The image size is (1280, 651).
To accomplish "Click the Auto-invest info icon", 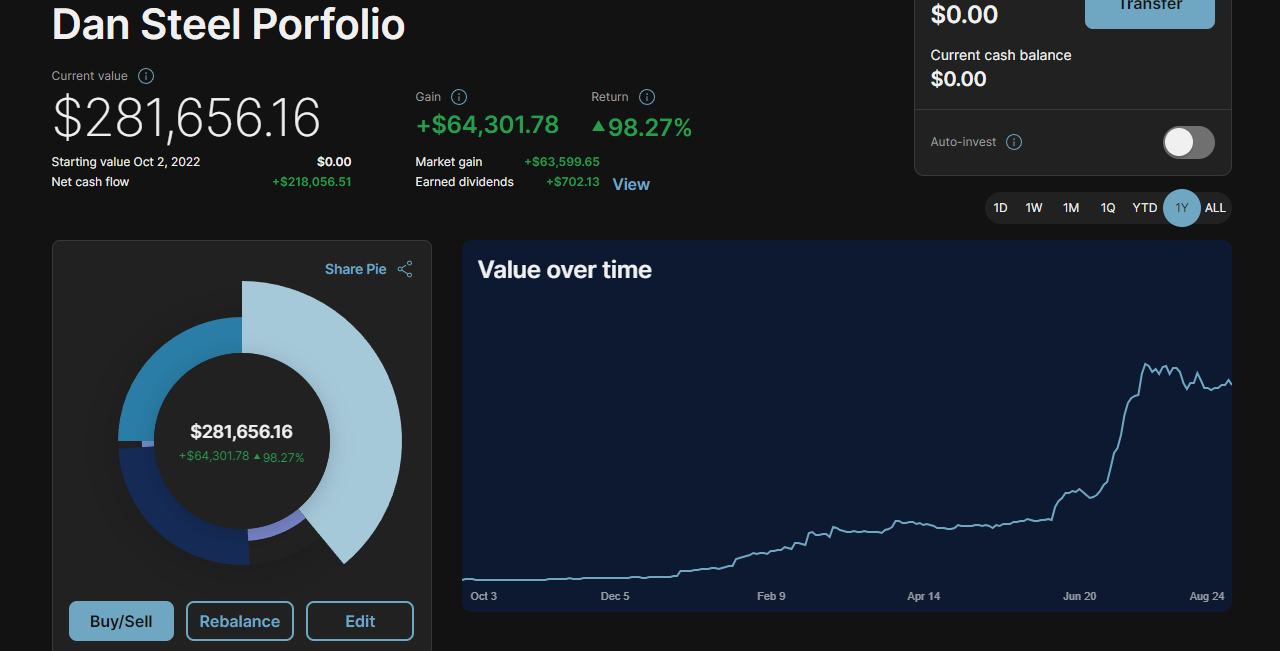I will point(1014,142).
